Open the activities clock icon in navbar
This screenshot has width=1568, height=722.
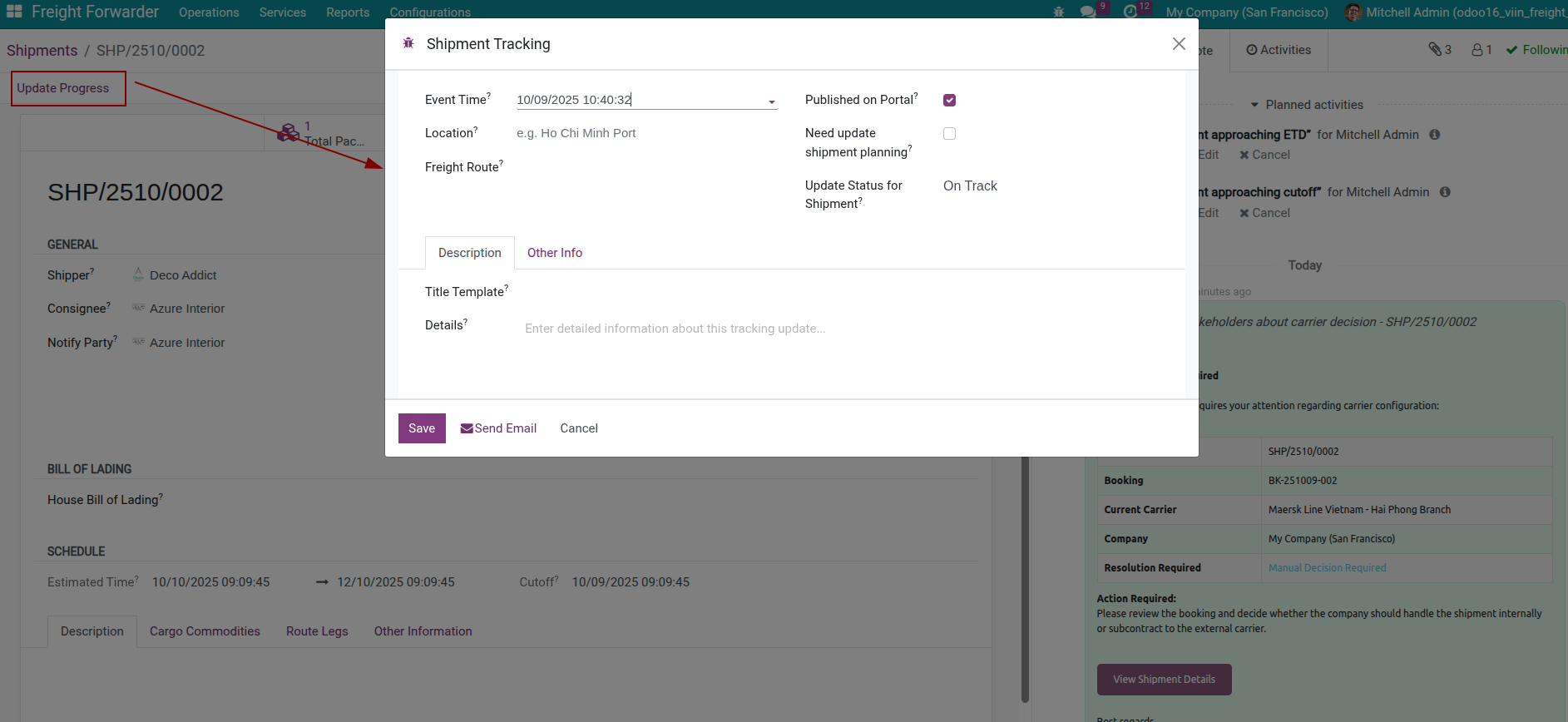coord(1130,12)
